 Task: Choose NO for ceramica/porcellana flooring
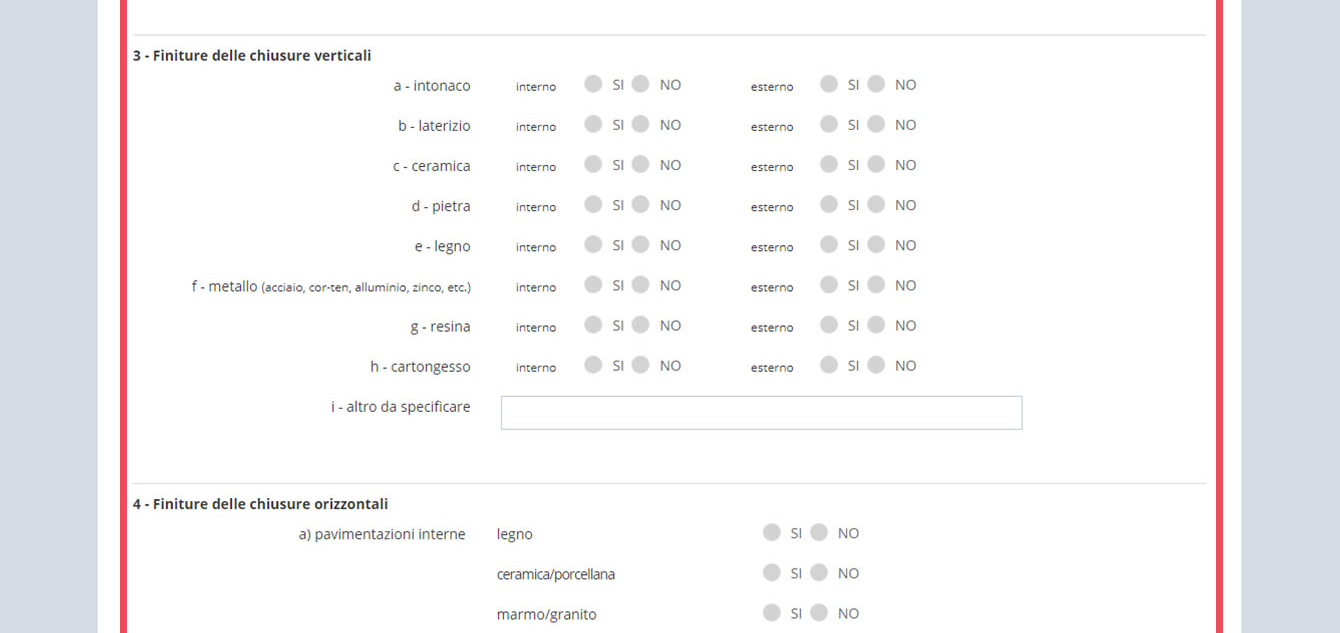click(x=819, y=572)
